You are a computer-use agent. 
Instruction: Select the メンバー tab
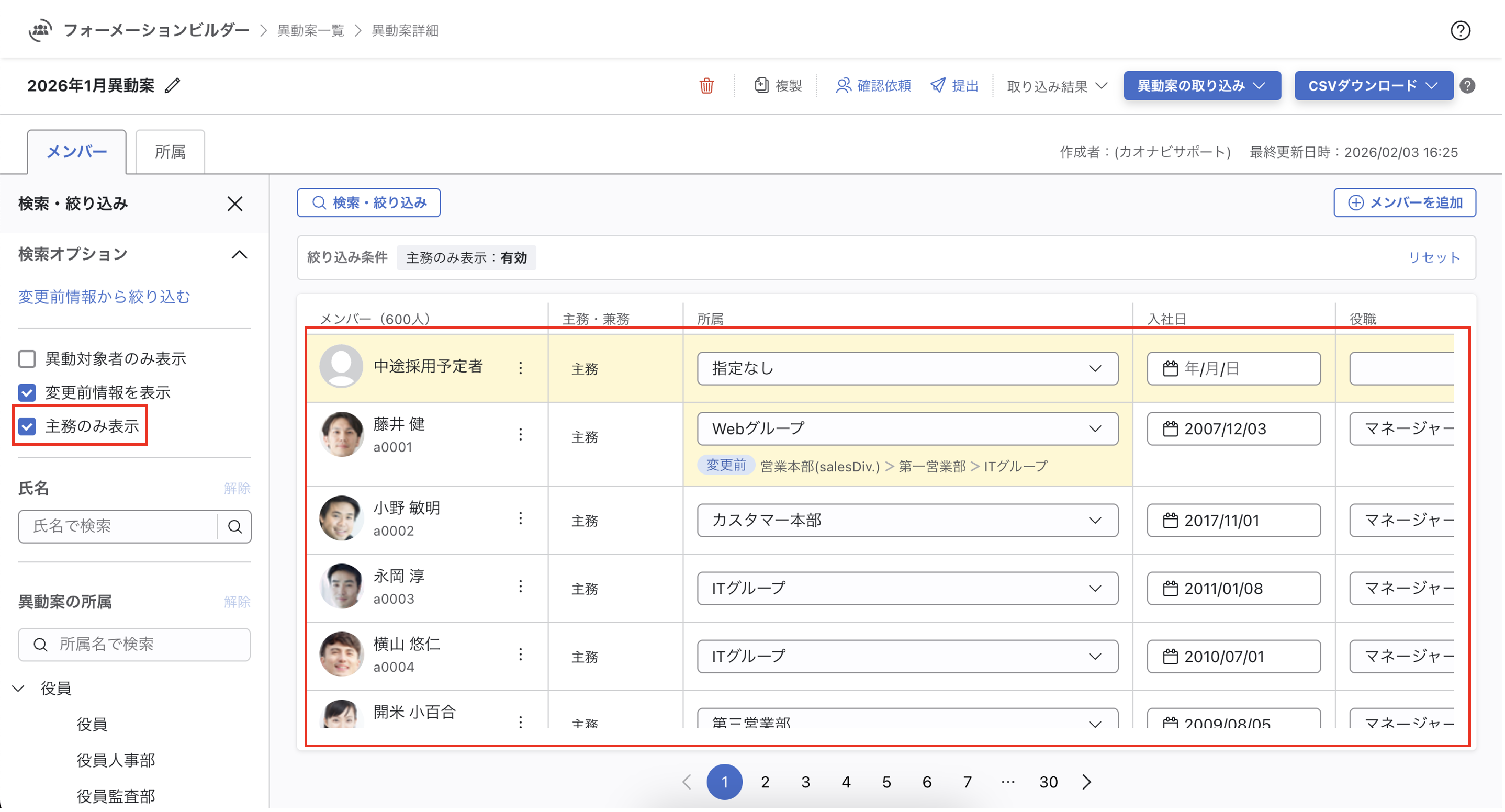click(x=76, y=152)
